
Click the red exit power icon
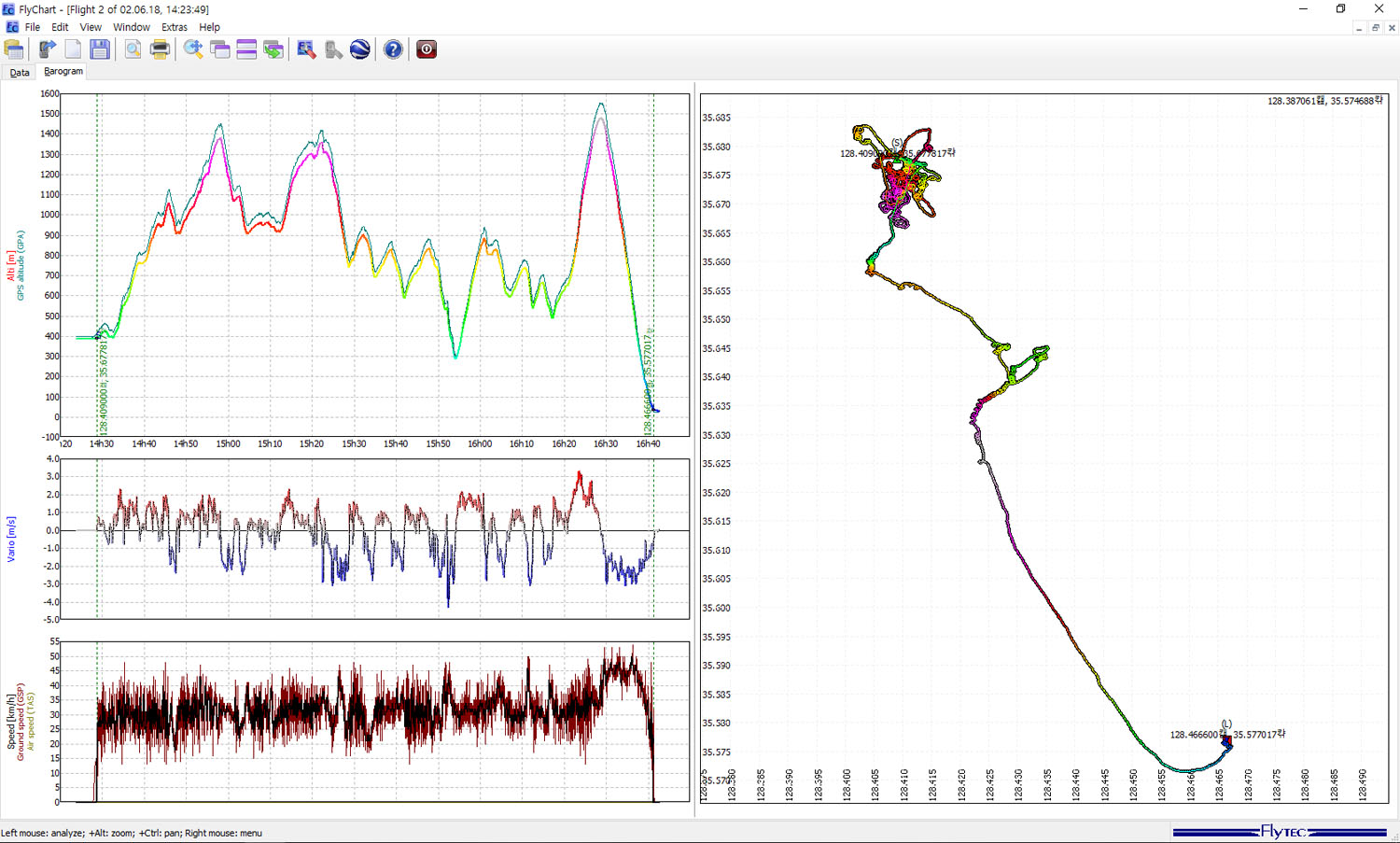click(427, 49)
